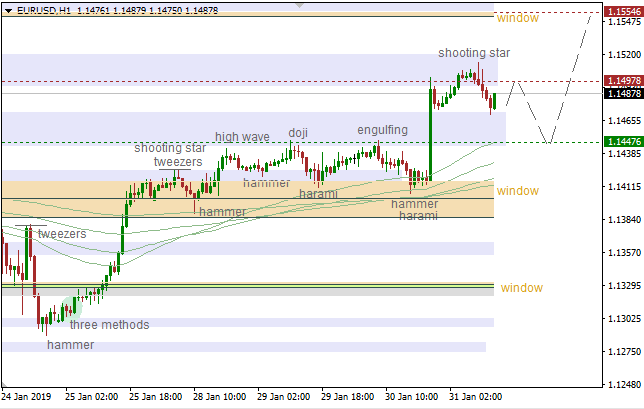Click the '28 Jan 10:00' time axis marker
Viewport: 644px width, 409px height.
pos(222,396)
